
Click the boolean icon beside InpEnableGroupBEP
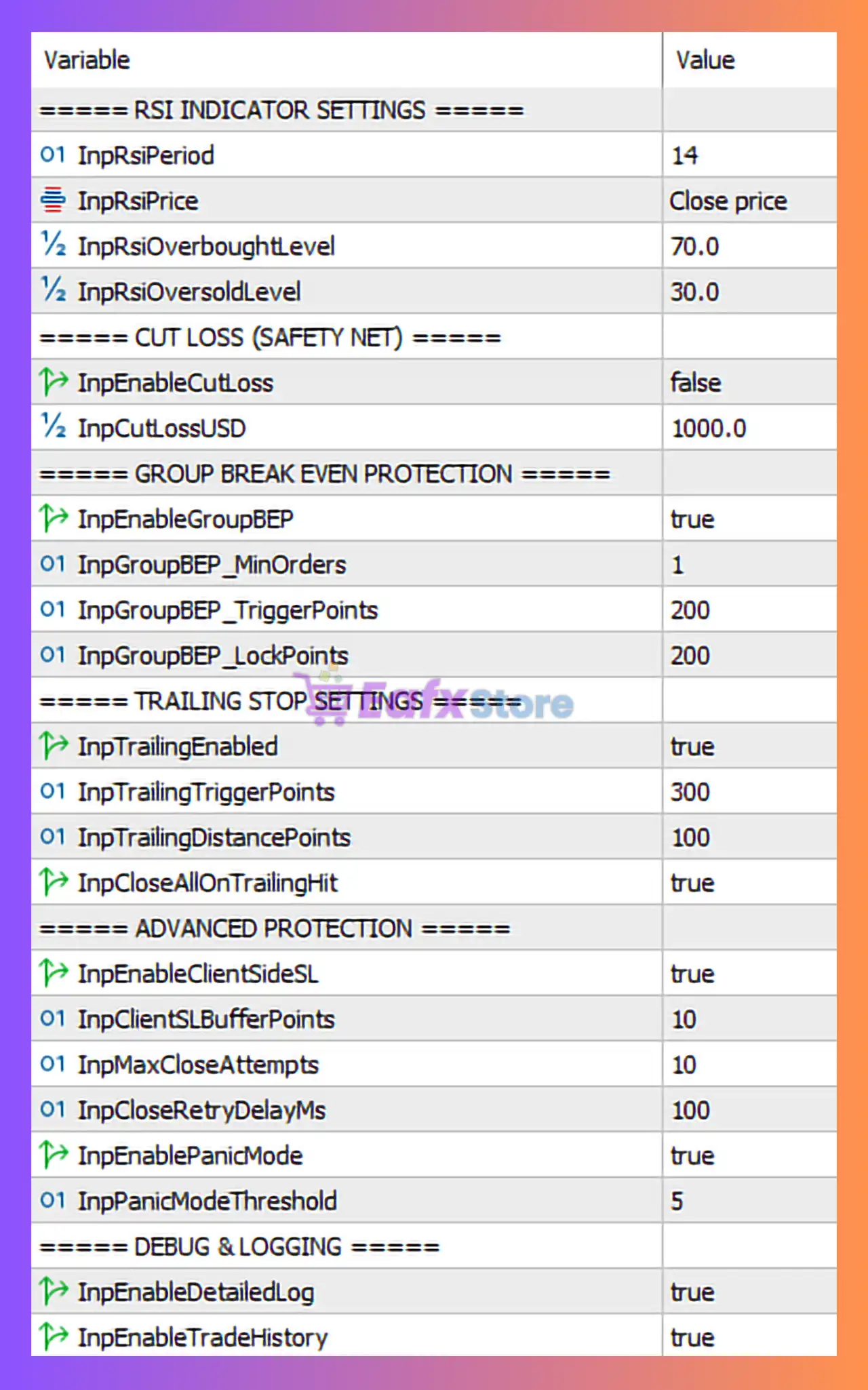[53, 519]
